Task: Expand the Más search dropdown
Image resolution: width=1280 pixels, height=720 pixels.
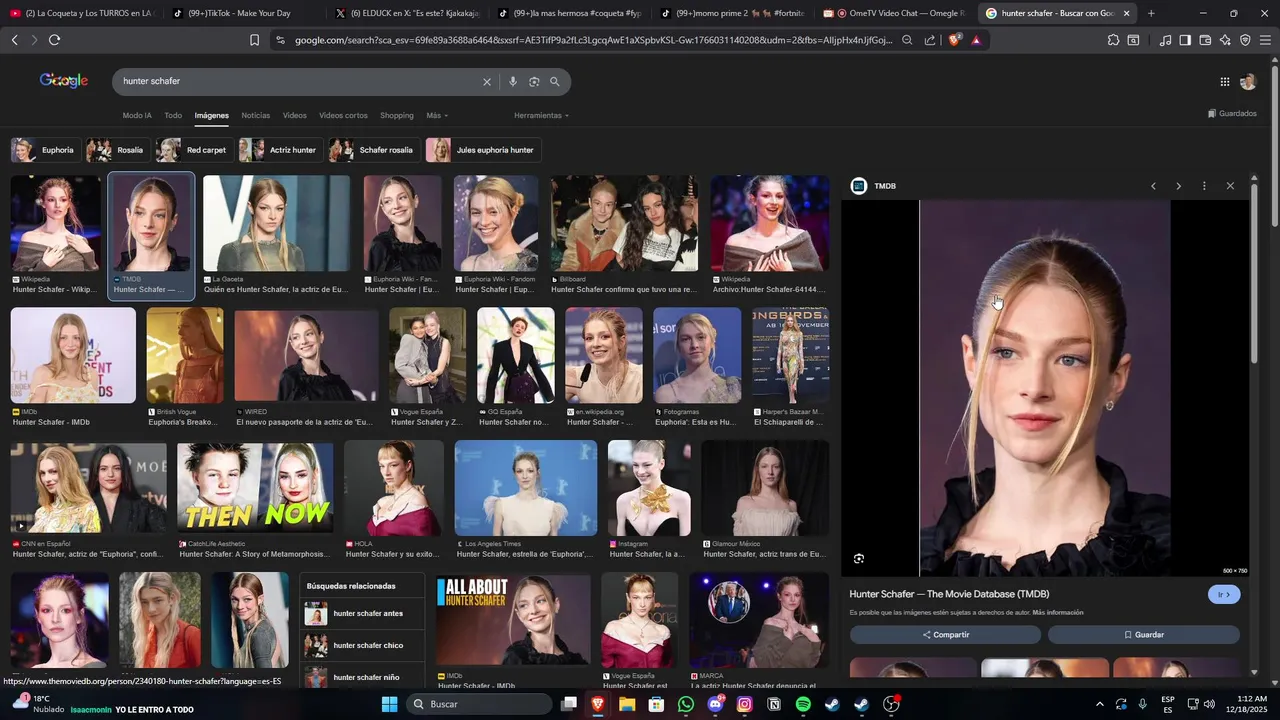Action: 437,116
